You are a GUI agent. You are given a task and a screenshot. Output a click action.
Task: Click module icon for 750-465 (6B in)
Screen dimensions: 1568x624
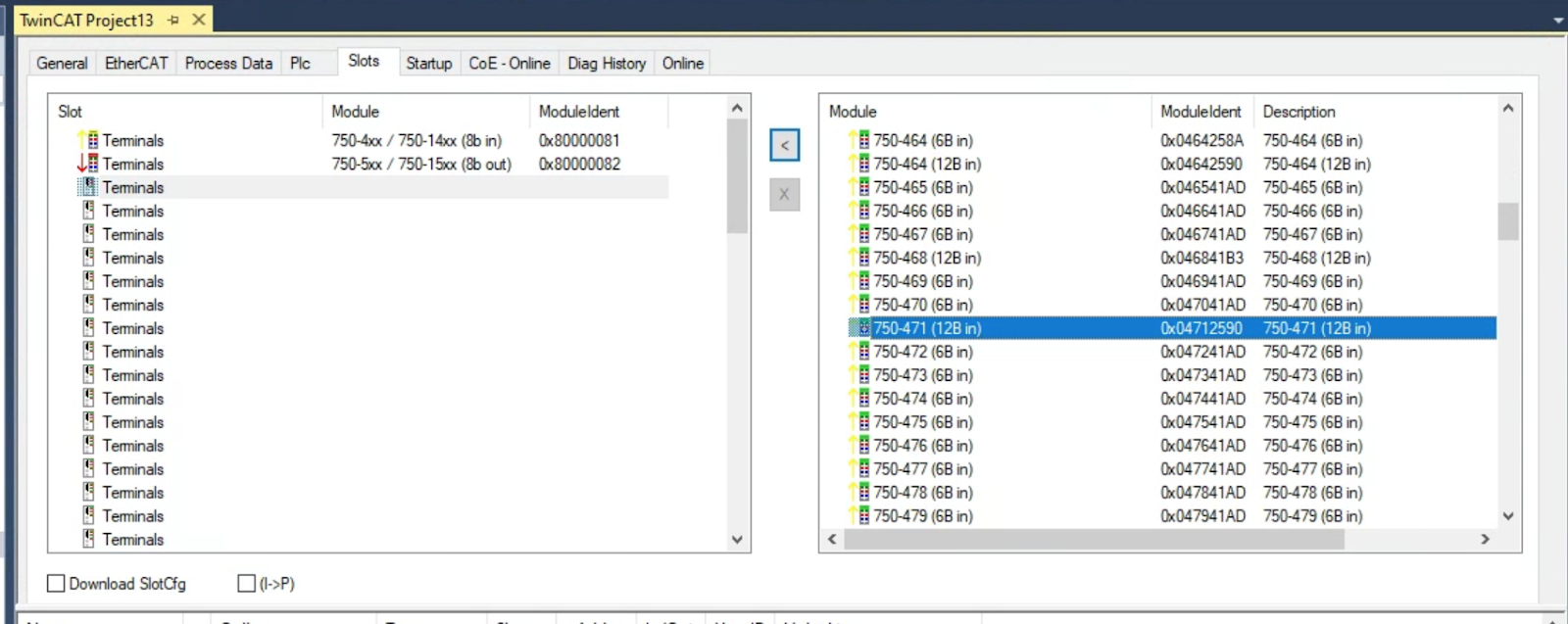[861, 187]
